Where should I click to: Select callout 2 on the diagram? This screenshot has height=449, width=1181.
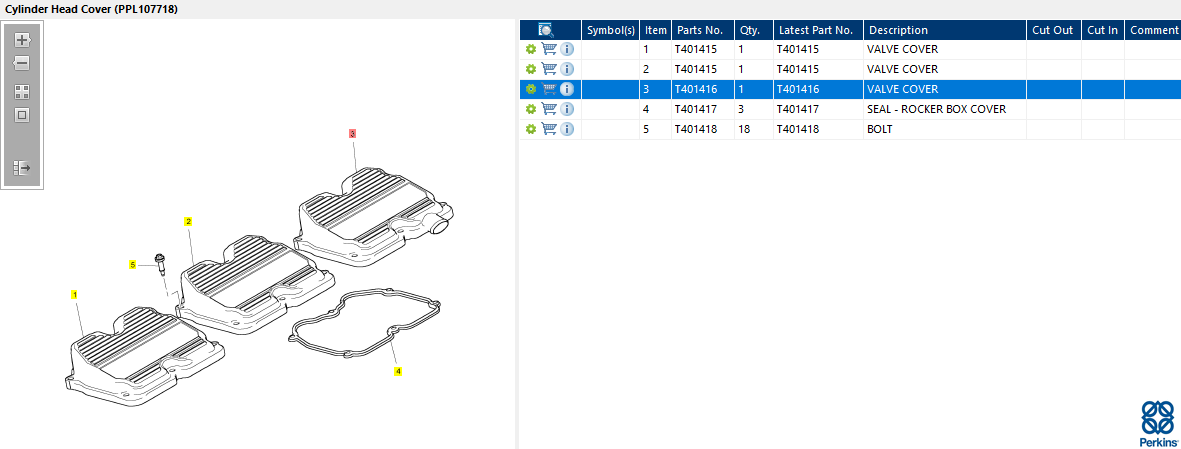tap(188, 221)
